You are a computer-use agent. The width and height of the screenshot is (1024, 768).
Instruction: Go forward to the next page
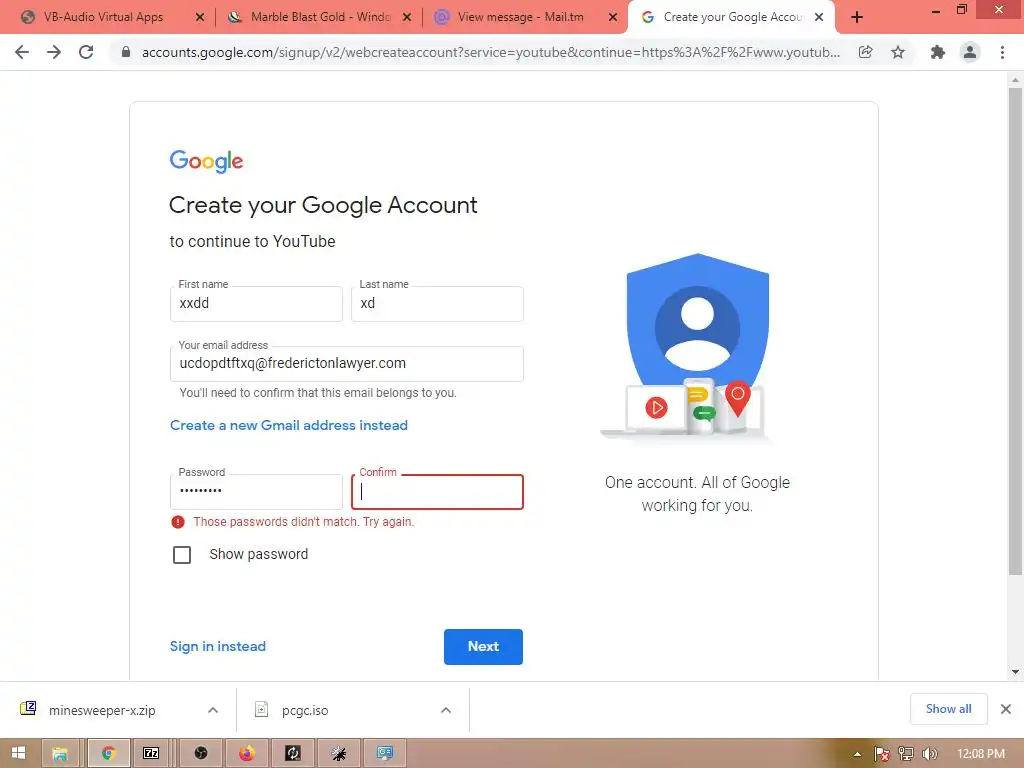tap(54, 52)
